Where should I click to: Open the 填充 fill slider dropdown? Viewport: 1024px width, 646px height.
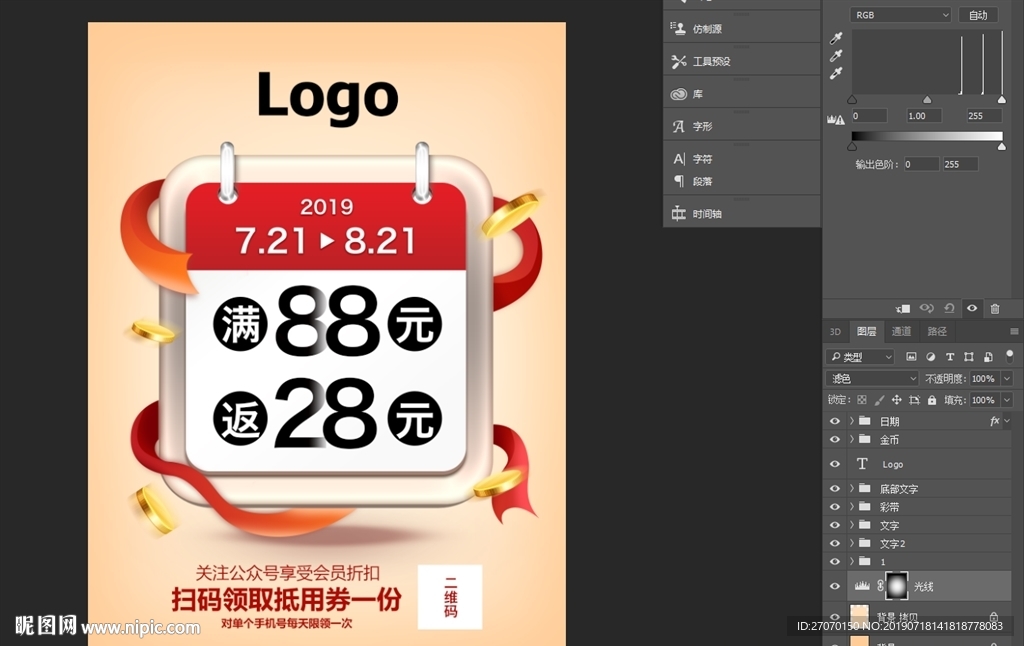click(1007, 400)
